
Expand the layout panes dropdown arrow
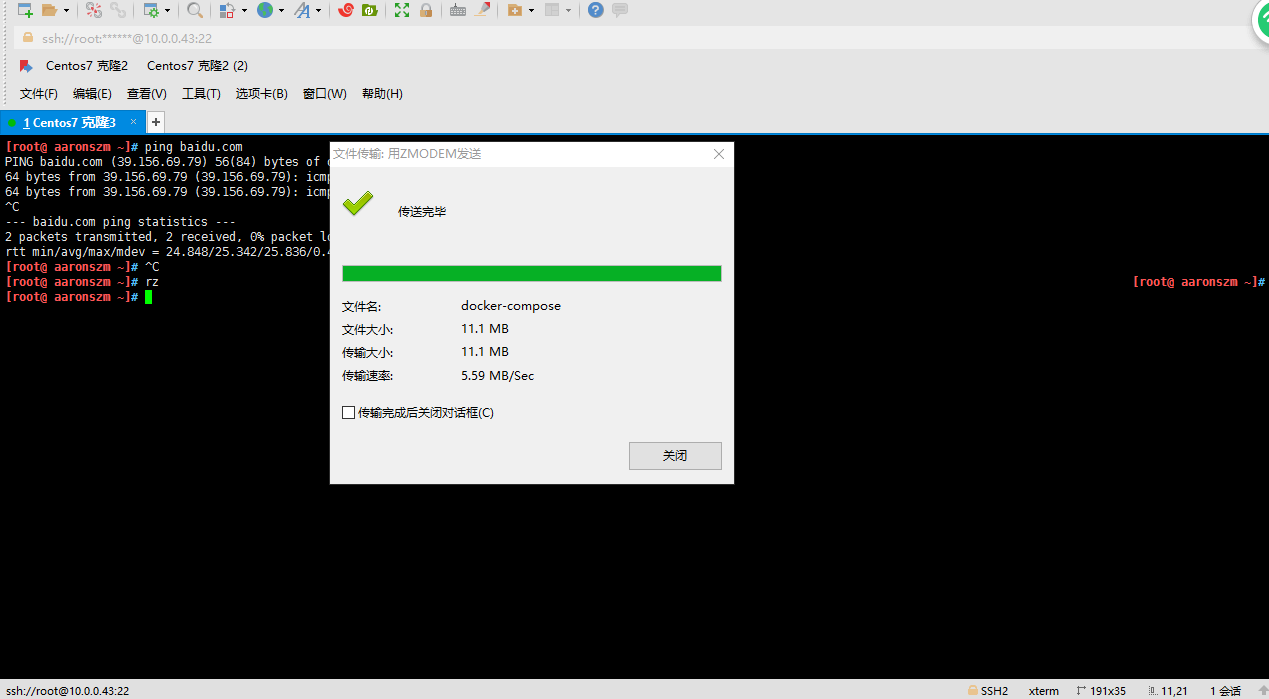tap(568, 10)
